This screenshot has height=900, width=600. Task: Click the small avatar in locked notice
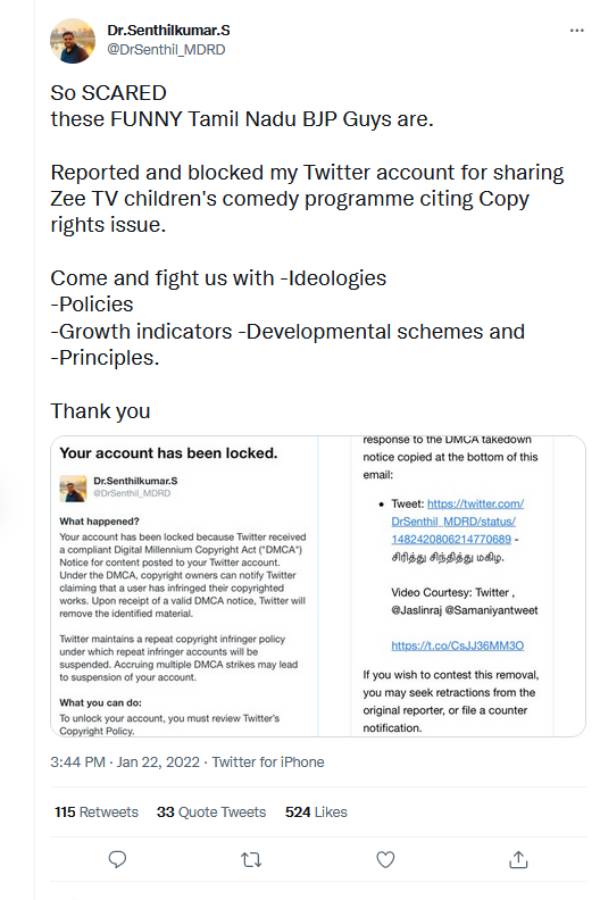pos(73,487)
